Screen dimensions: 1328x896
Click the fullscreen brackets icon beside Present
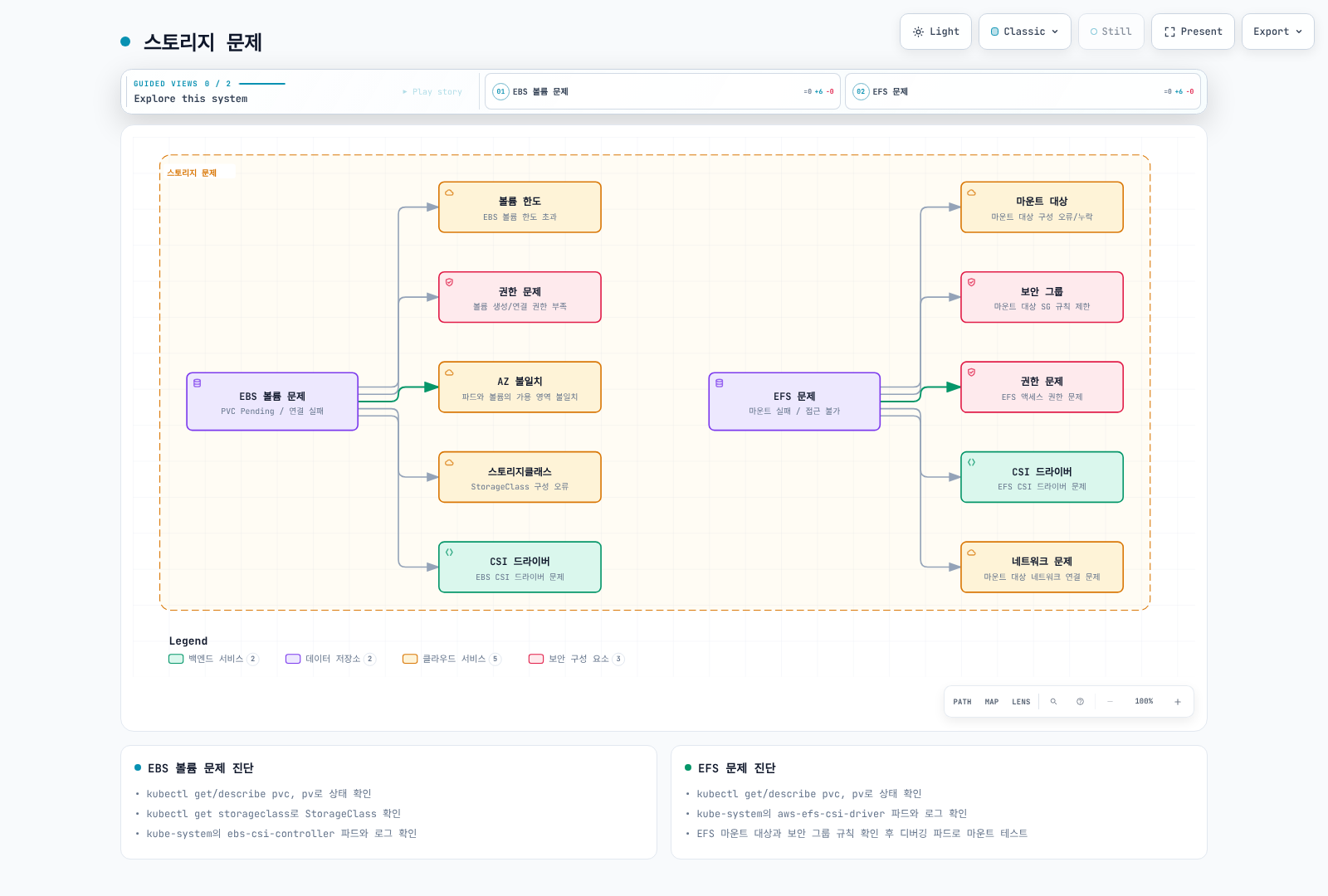tap(1169, 32)
